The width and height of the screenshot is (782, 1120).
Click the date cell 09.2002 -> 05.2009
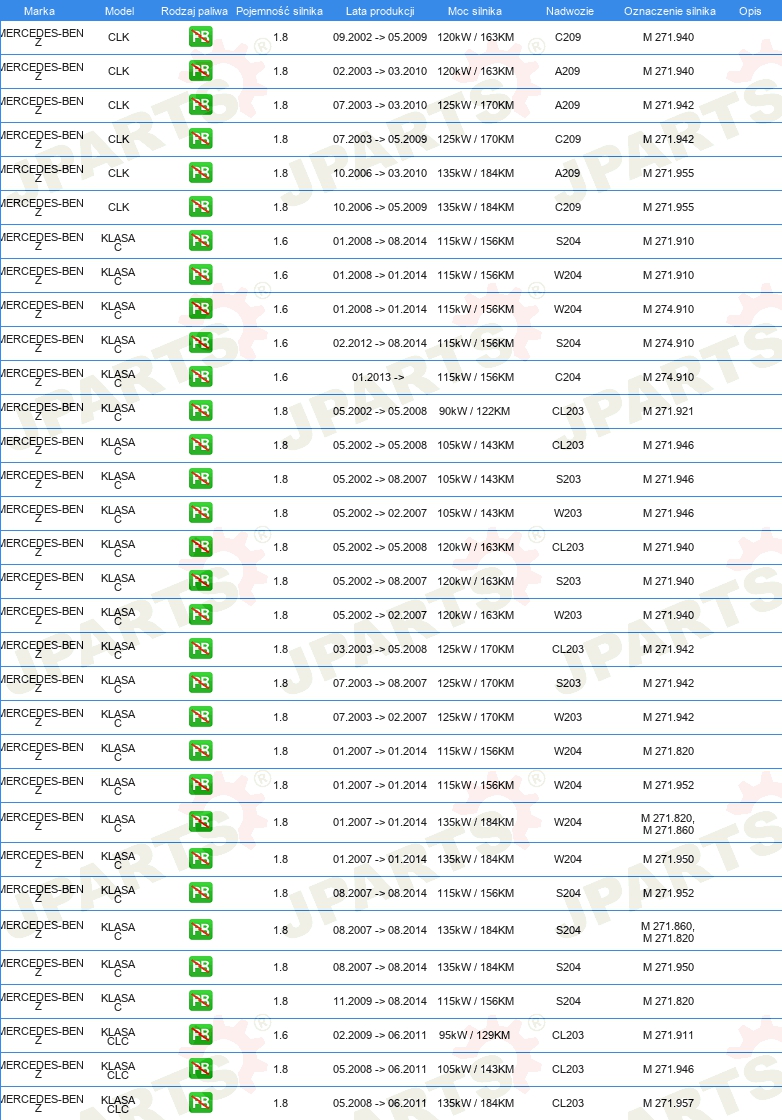pos(380,37)
